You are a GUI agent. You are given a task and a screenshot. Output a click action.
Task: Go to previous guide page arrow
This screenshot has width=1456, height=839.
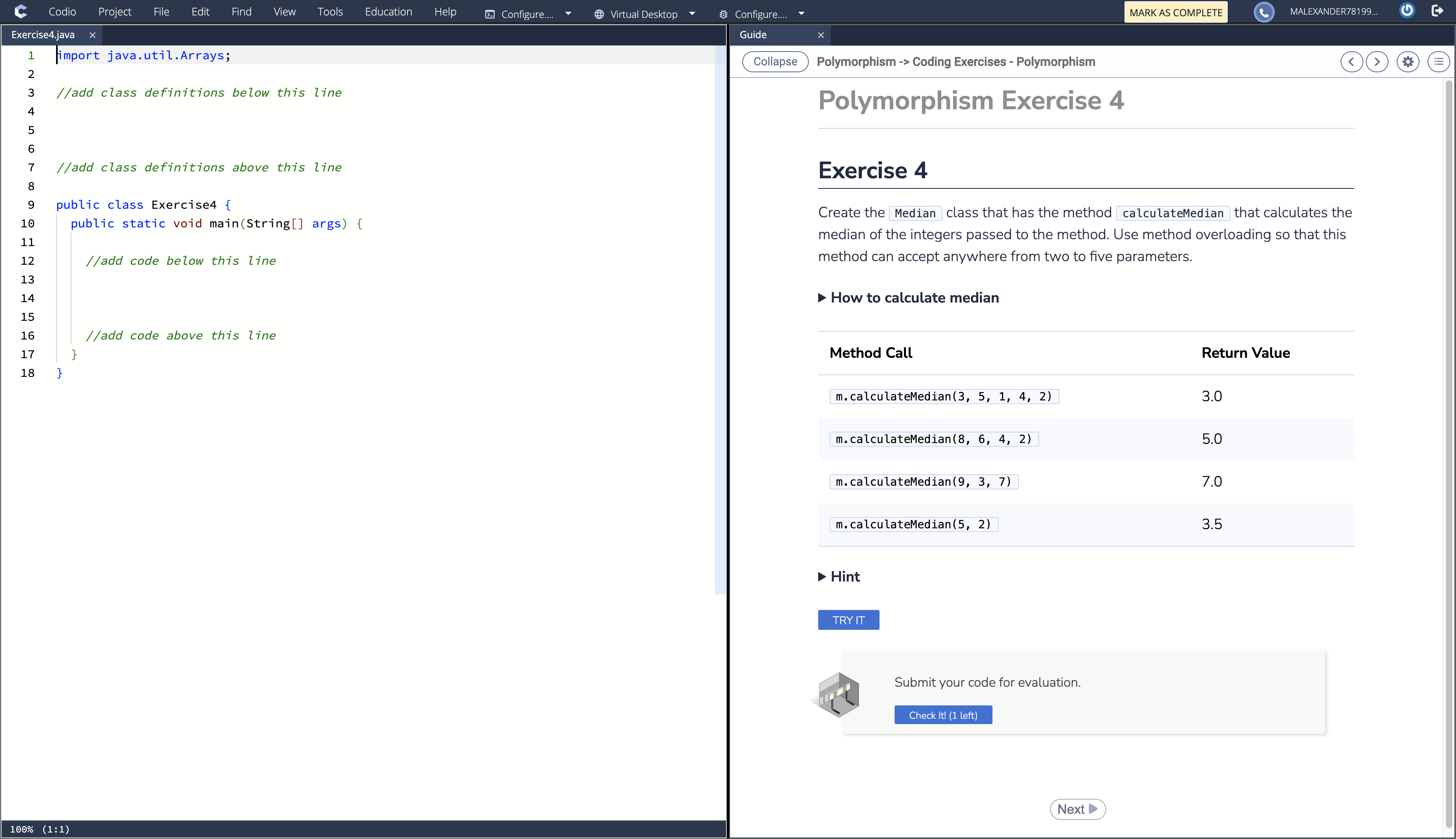pyautogui.click(x=1351, y=62)
